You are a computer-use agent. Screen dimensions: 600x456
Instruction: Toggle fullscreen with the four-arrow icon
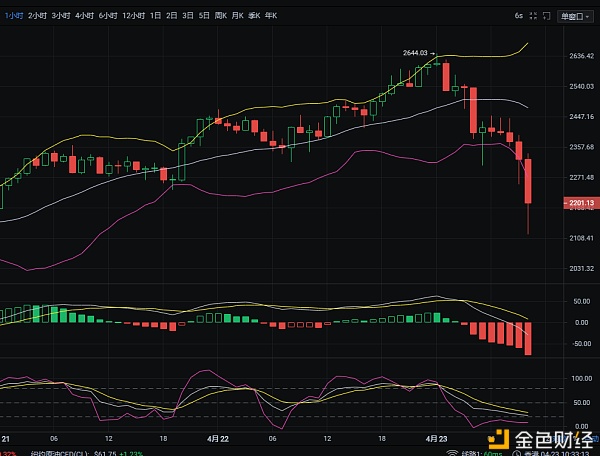pyautogui.click(x=533, y=16)
